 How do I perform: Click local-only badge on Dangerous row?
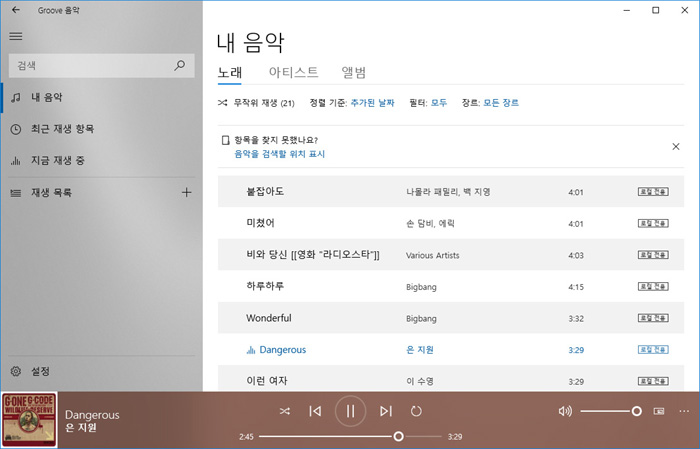653,350
